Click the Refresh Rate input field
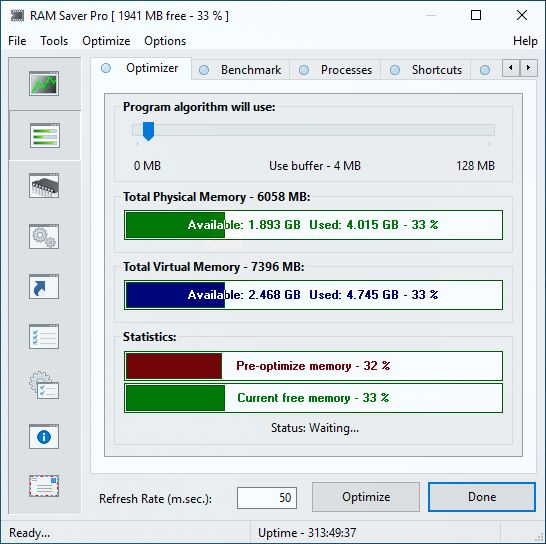The width and height of the screenshot is (546, 544). (267, 498)
